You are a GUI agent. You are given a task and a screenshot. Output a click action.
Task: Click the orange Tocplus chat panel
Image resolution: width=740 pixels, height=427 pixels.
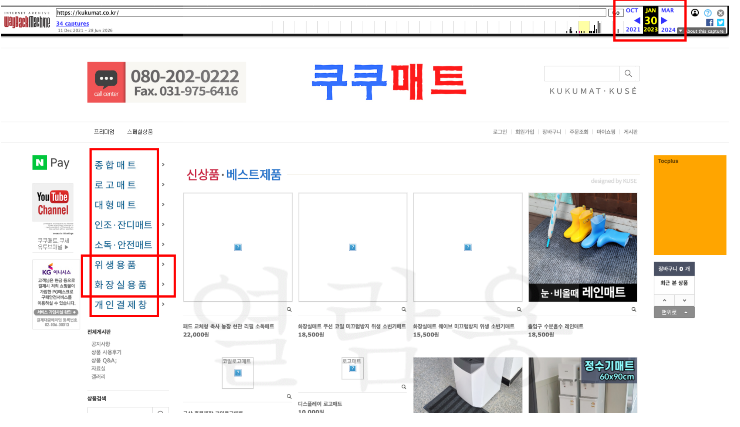[x=690, y=205]
